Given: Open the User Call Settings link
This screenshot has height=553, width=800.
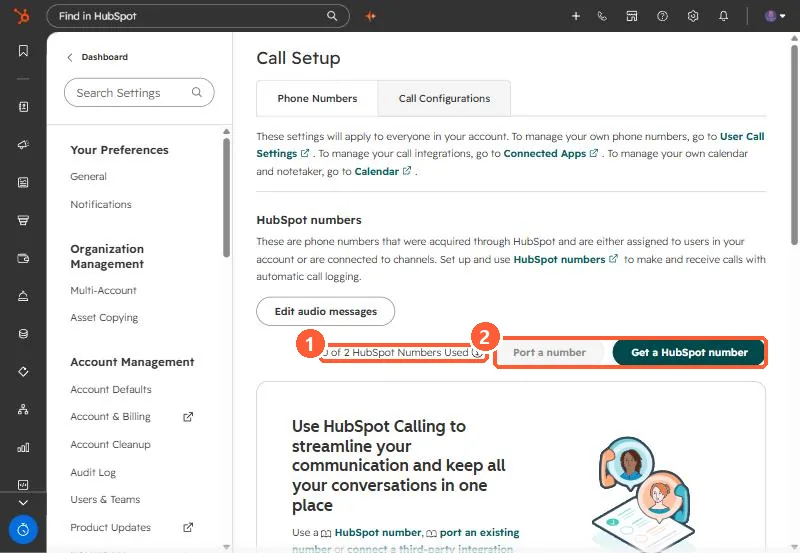Looking at the screenshot, I should point(741,136).
